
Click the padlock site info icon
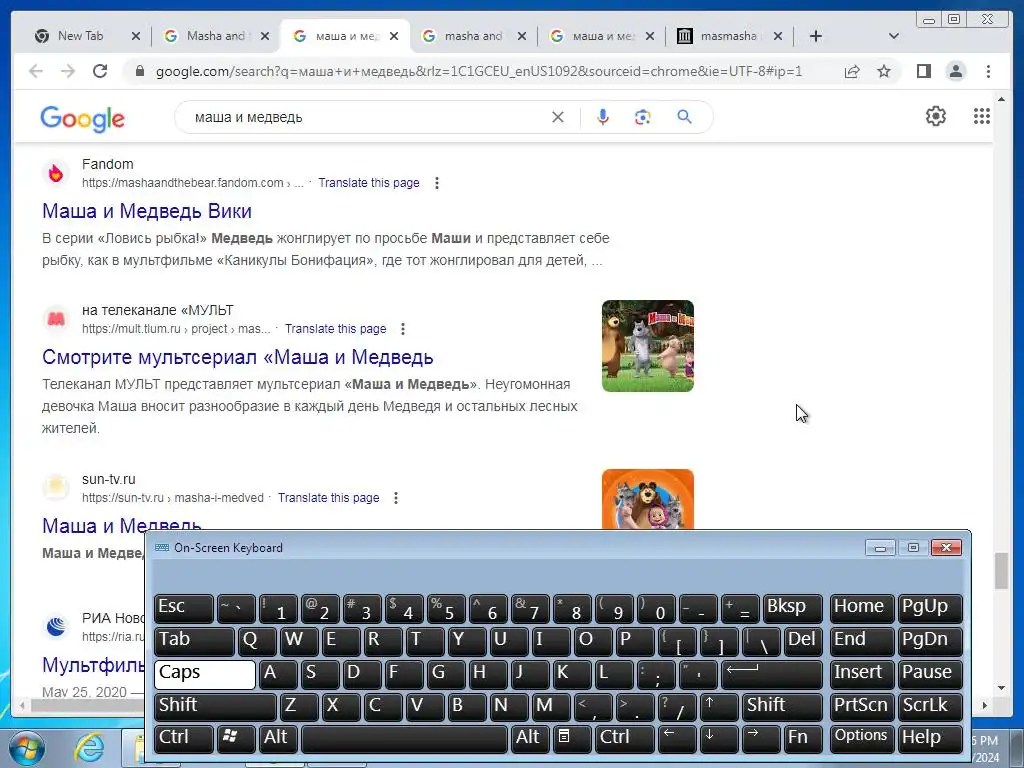tap(139, 71)
